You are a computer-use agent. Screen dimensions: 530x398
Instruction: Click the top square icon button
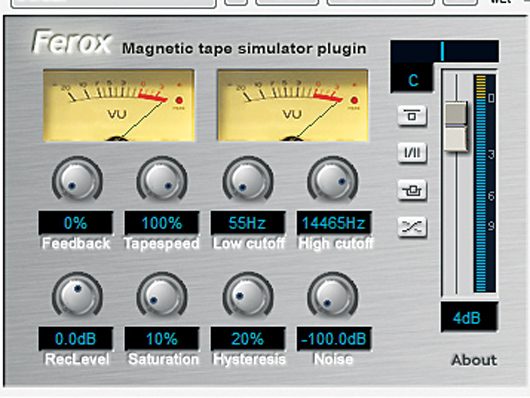click(x=412, y=116)
